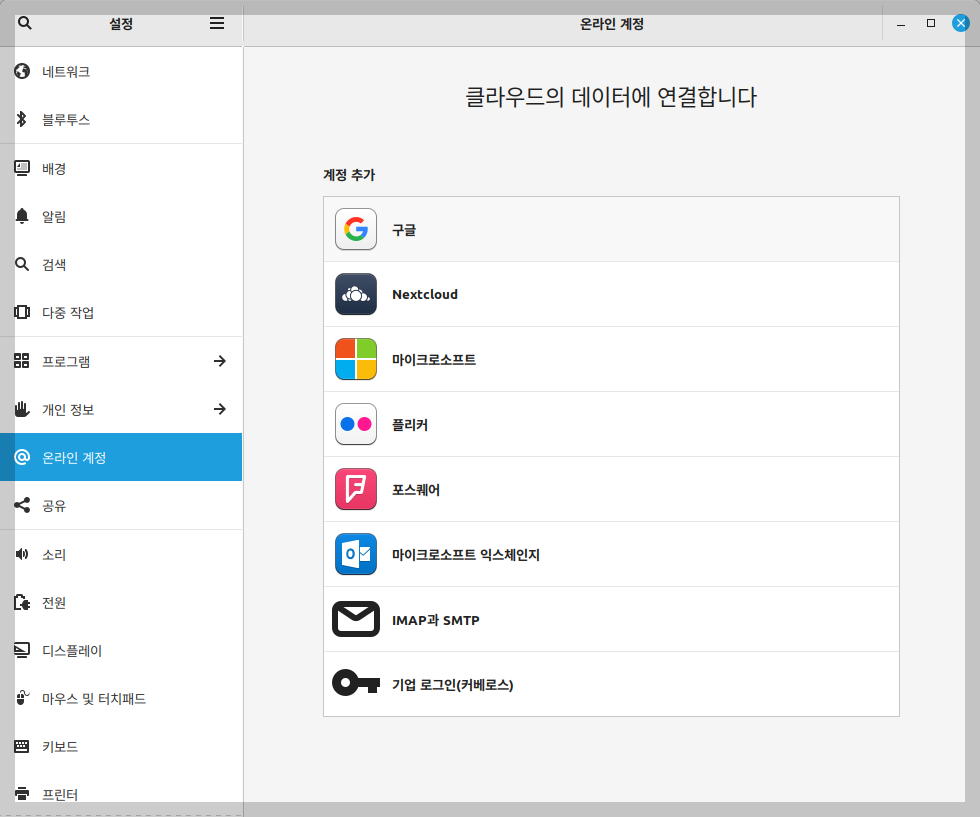Open the 프린터 sidebar entry
This screenshot has height=817, width=980.
click(121, 793)
